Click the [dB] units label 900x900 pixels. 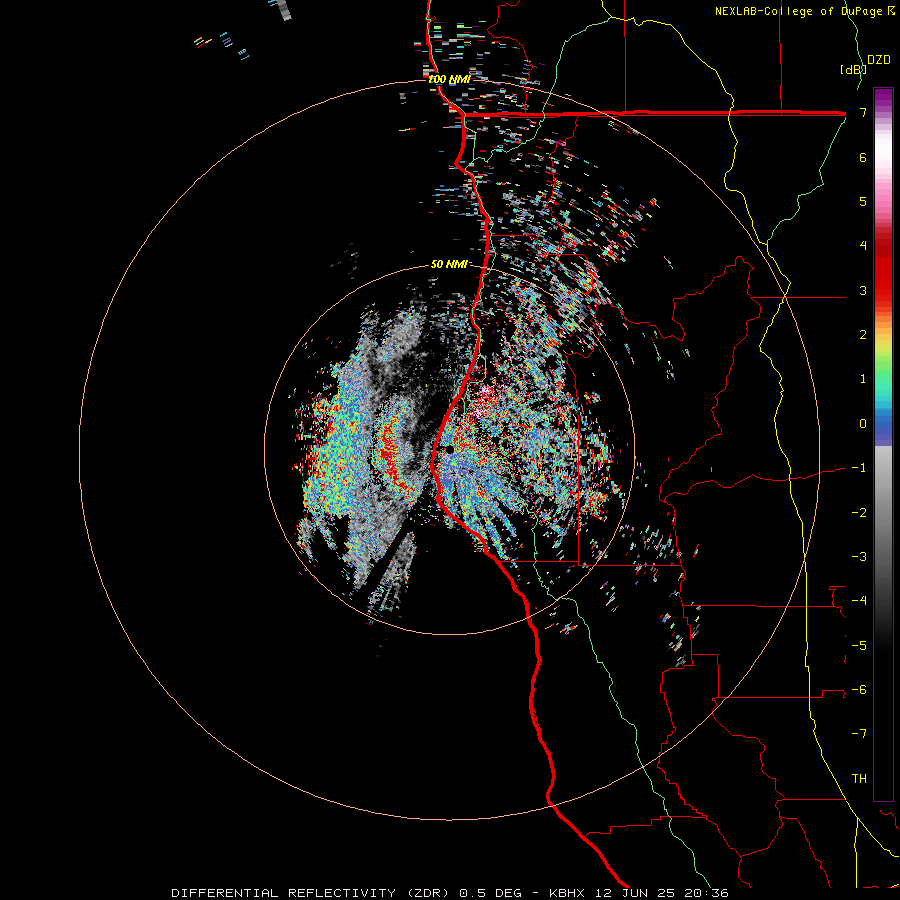pyautogui.click(x=853, y=69)
